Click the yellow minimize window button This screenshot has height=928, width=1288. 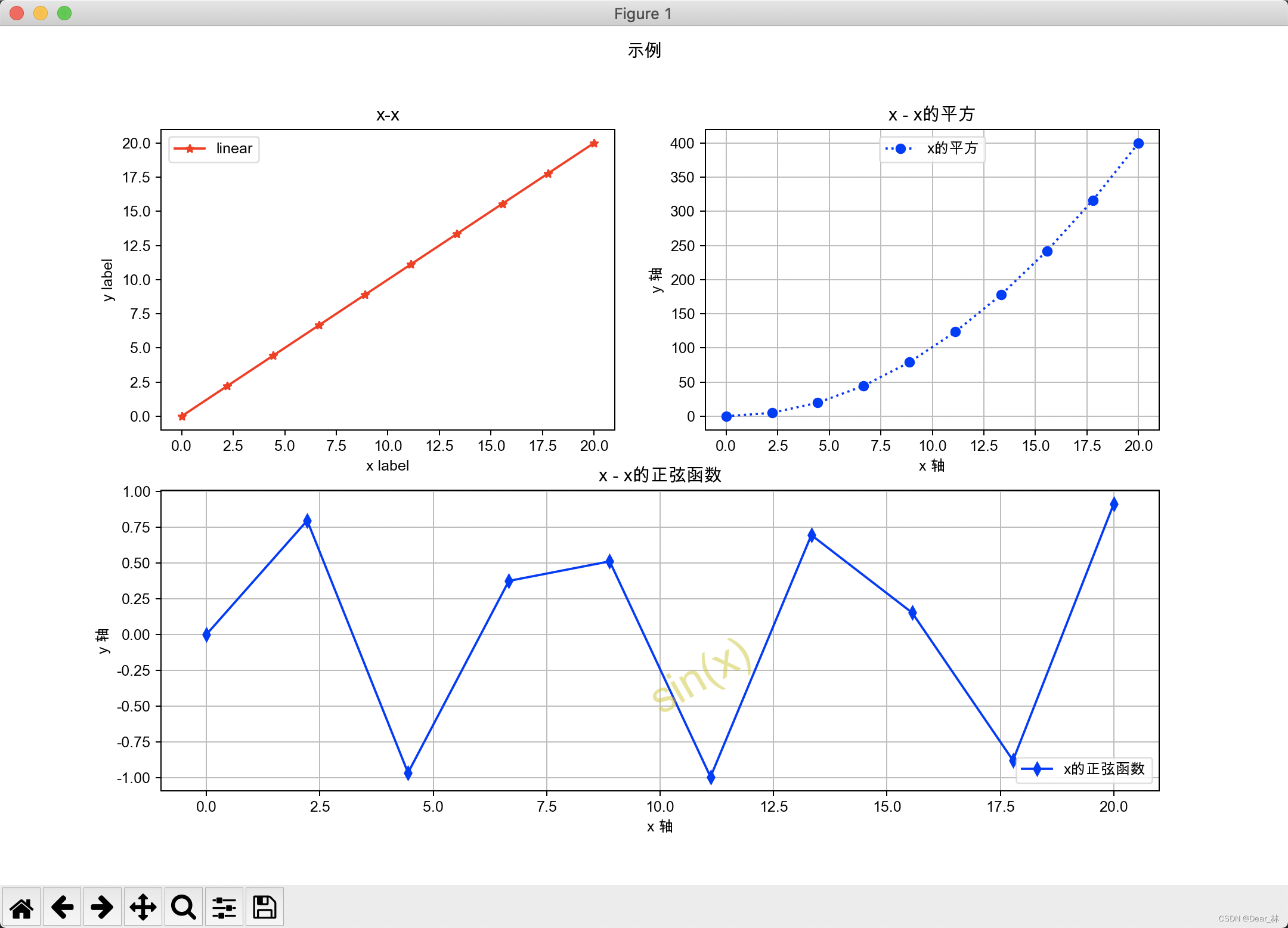tap(41, 13)
